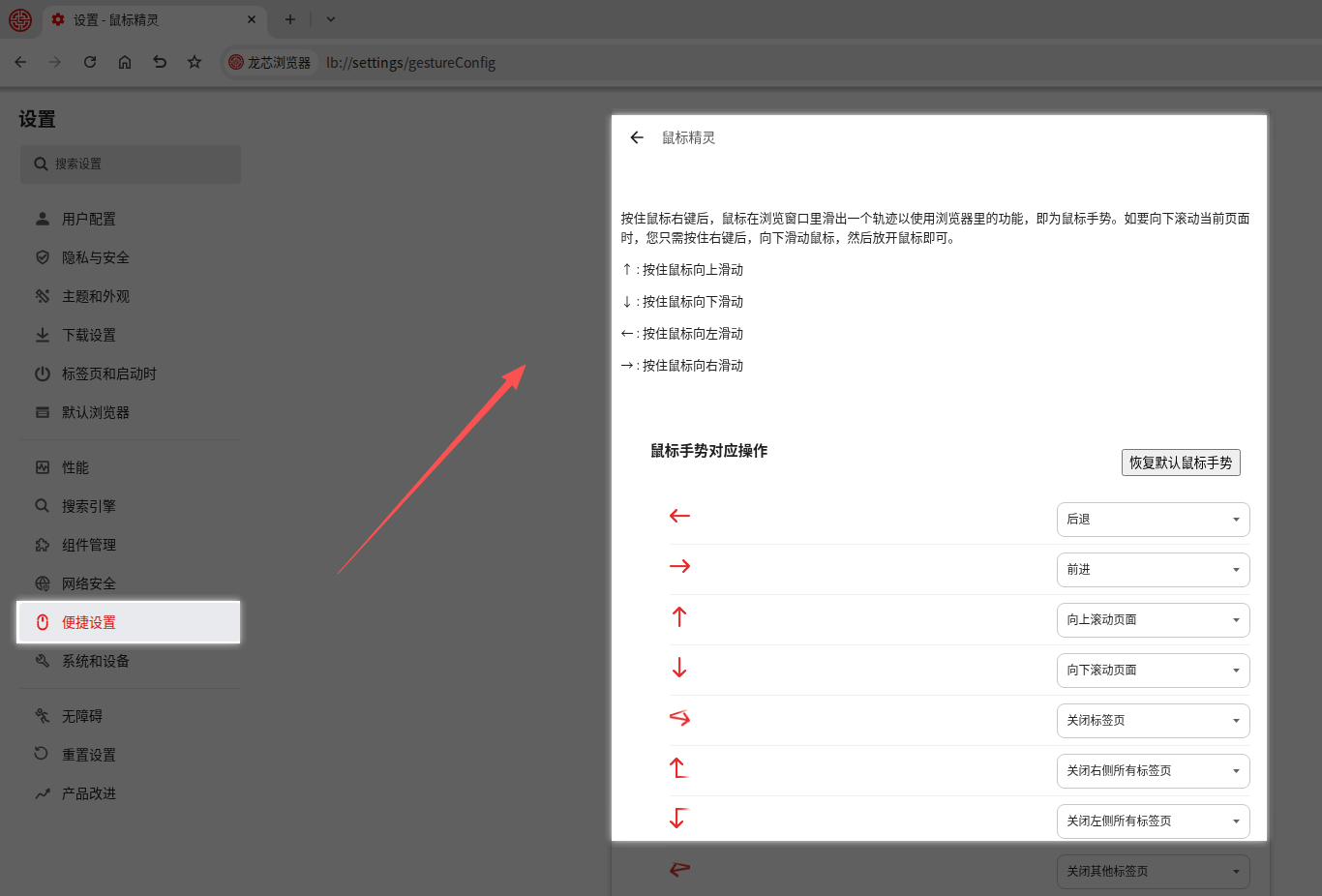1322x896 pixels.
Task: Click the back arrow beside 鼠标精灵
Action: tap(637, 137)
